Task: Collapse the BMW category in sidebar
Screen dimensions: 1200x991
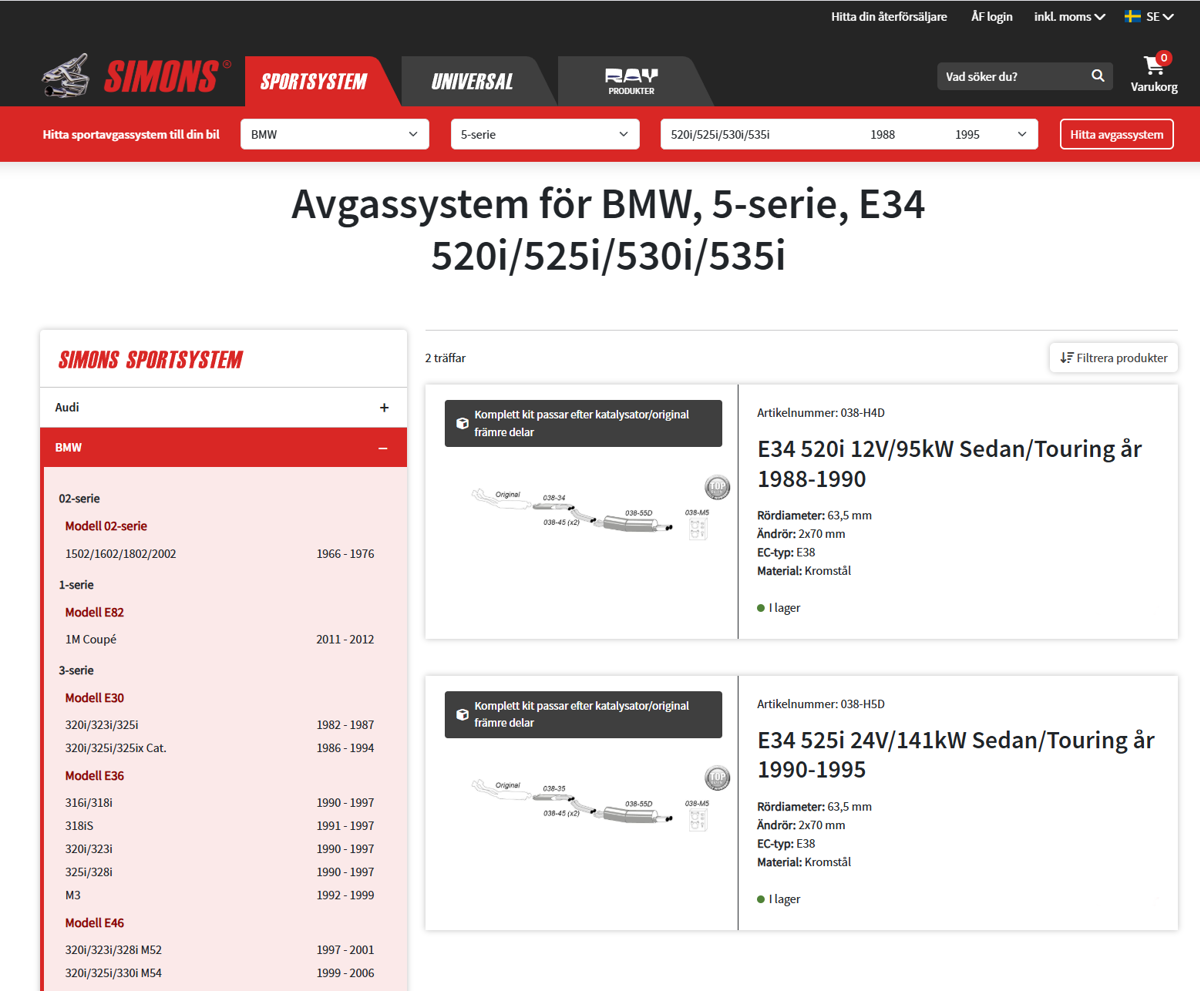Action: point(383,449)
